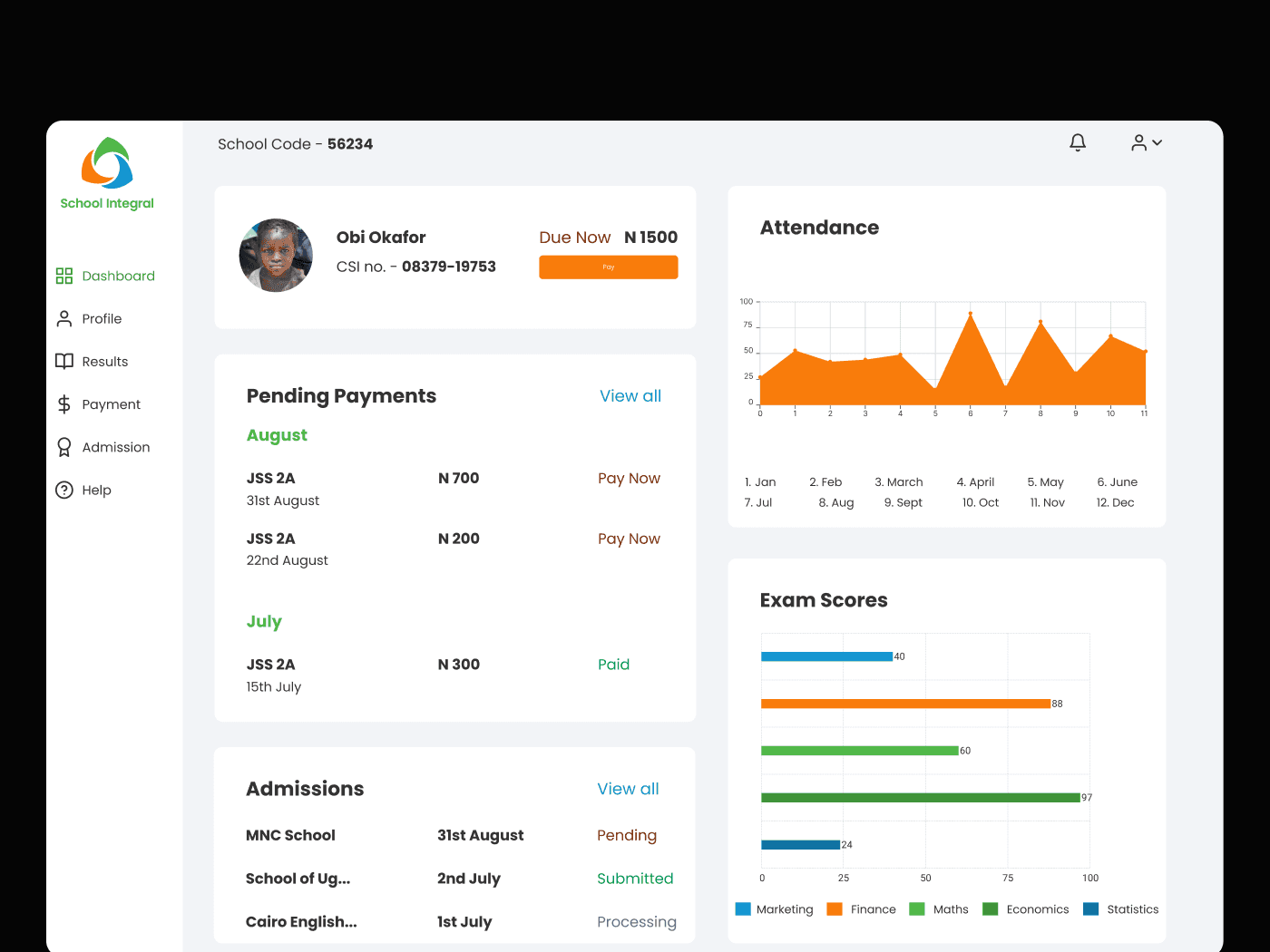This screenshot has height=952, width=1270.
Task: Click Processing status for Cairo English...
Action: coord(637,922)
